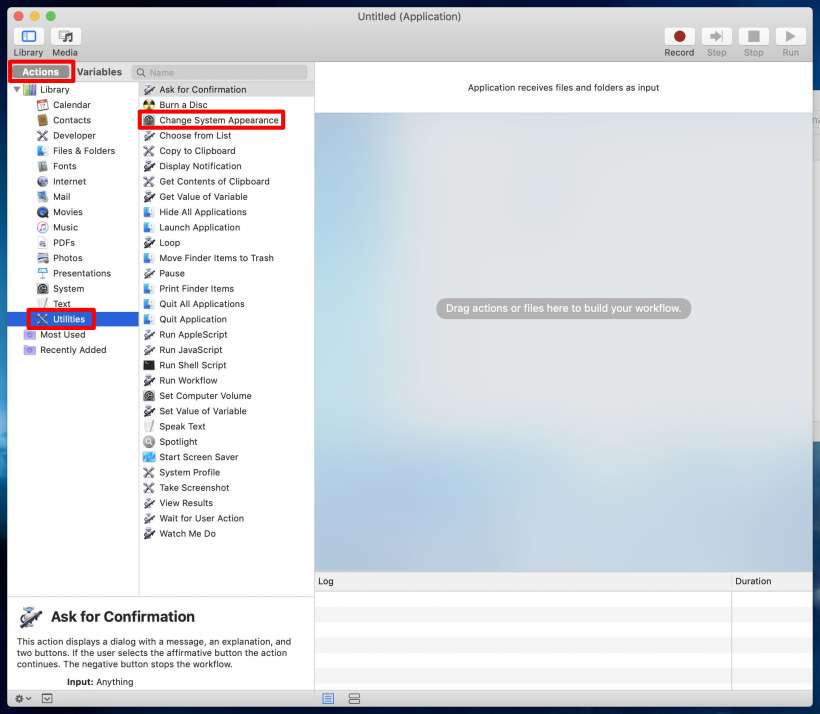The width and height of the screenshot is (820, 714).
Task: Select the Fonts category
Action: (x=64, y=166)
